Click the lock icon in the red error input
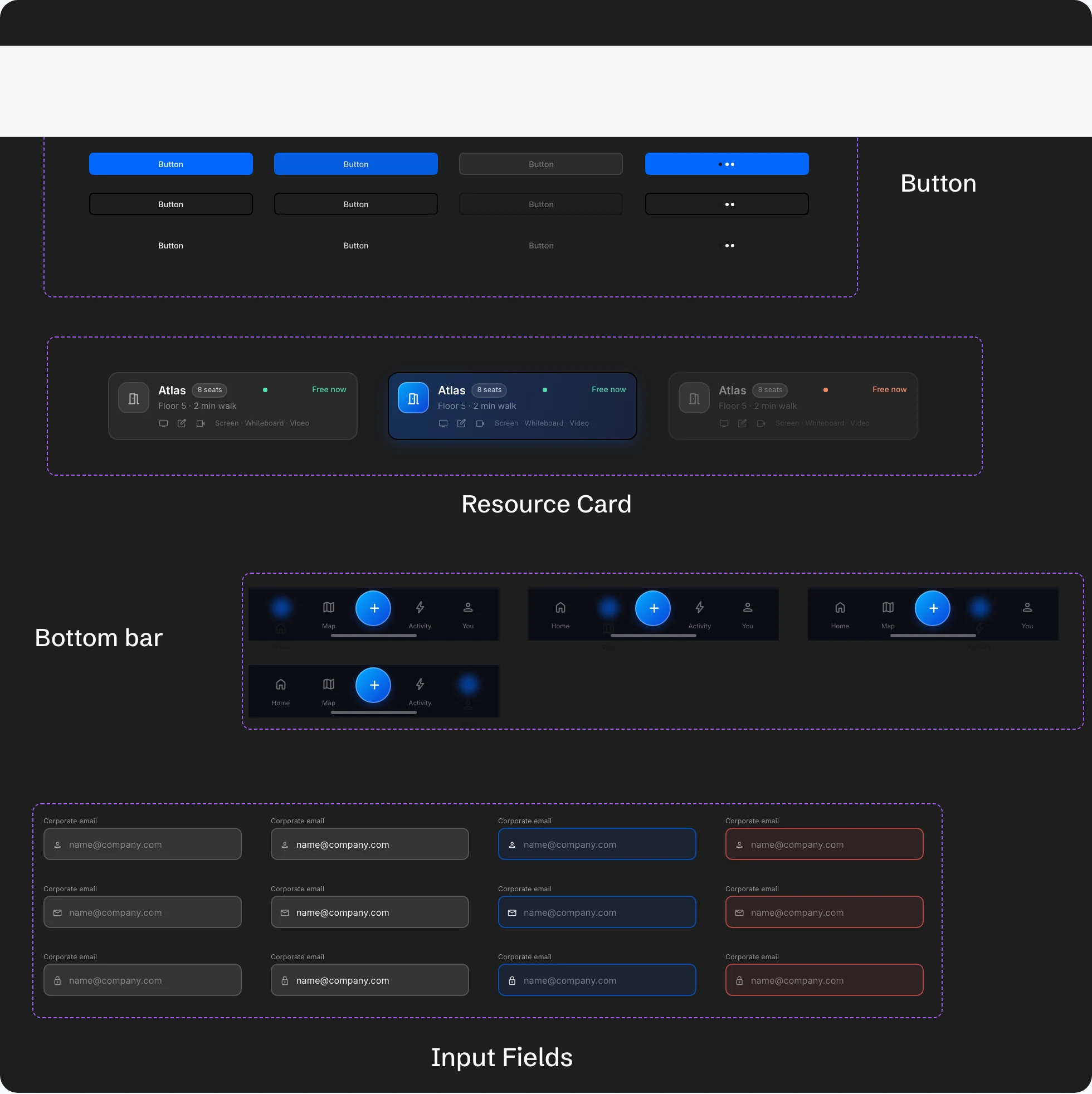This screenshot has height=1094, width=1092. pyautogui.click(x=739, y=981)
